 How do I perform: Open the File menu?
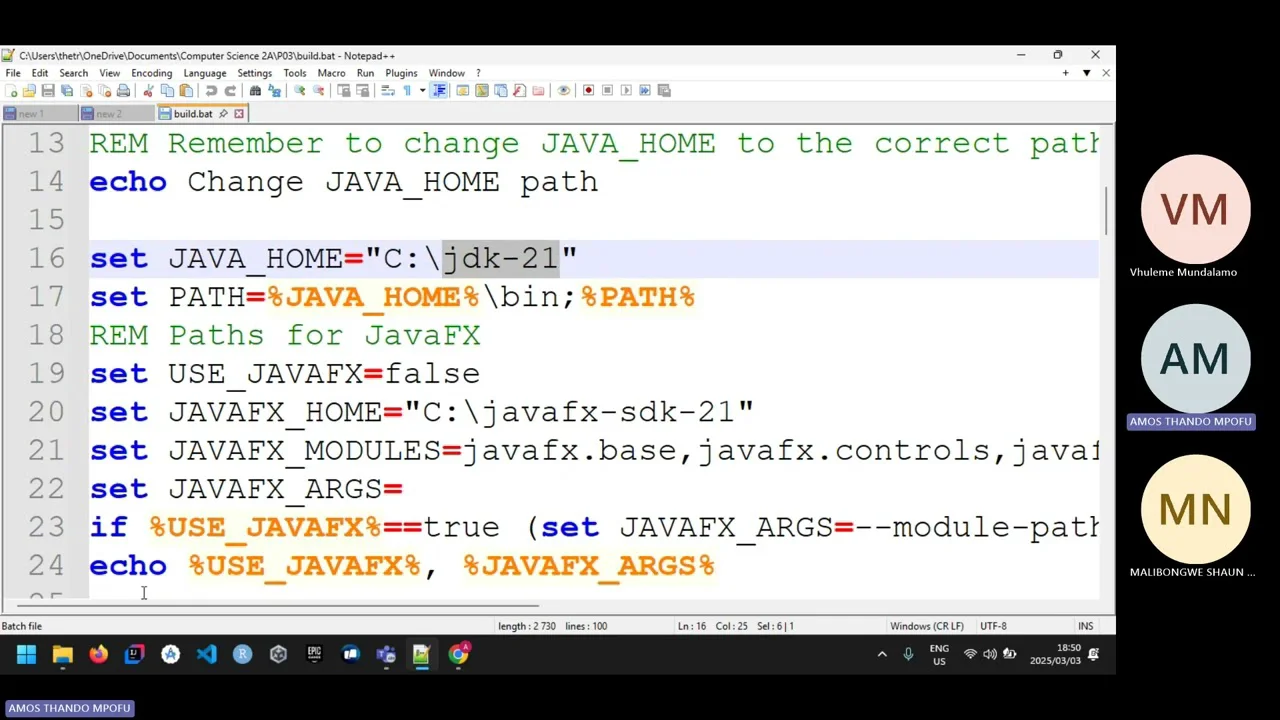click(13, 73)
